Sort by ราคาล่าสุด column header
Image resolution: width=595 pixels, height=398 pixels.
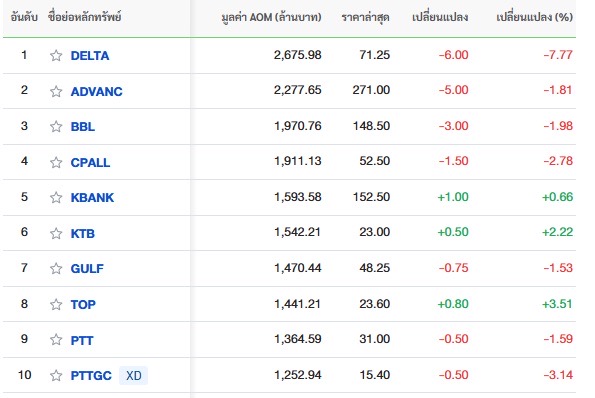coord(365,17)
